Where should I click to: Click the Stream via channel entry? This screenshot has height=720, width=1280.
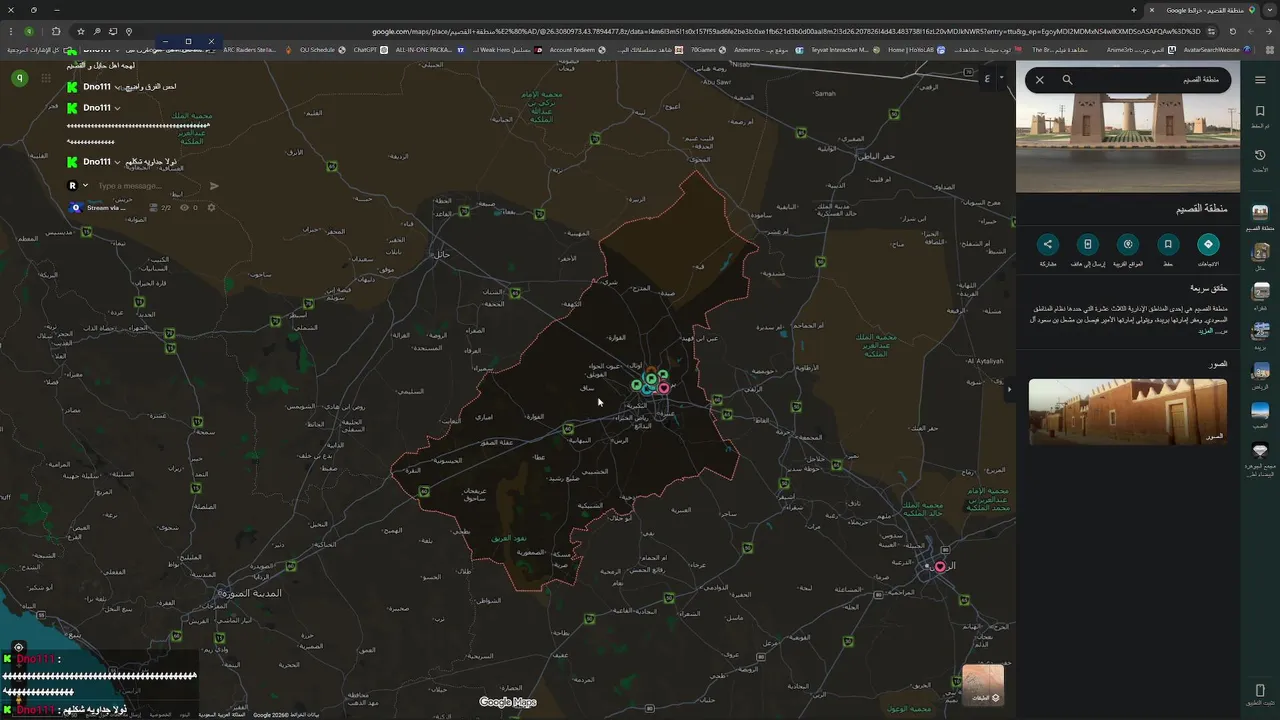point(100,208)
